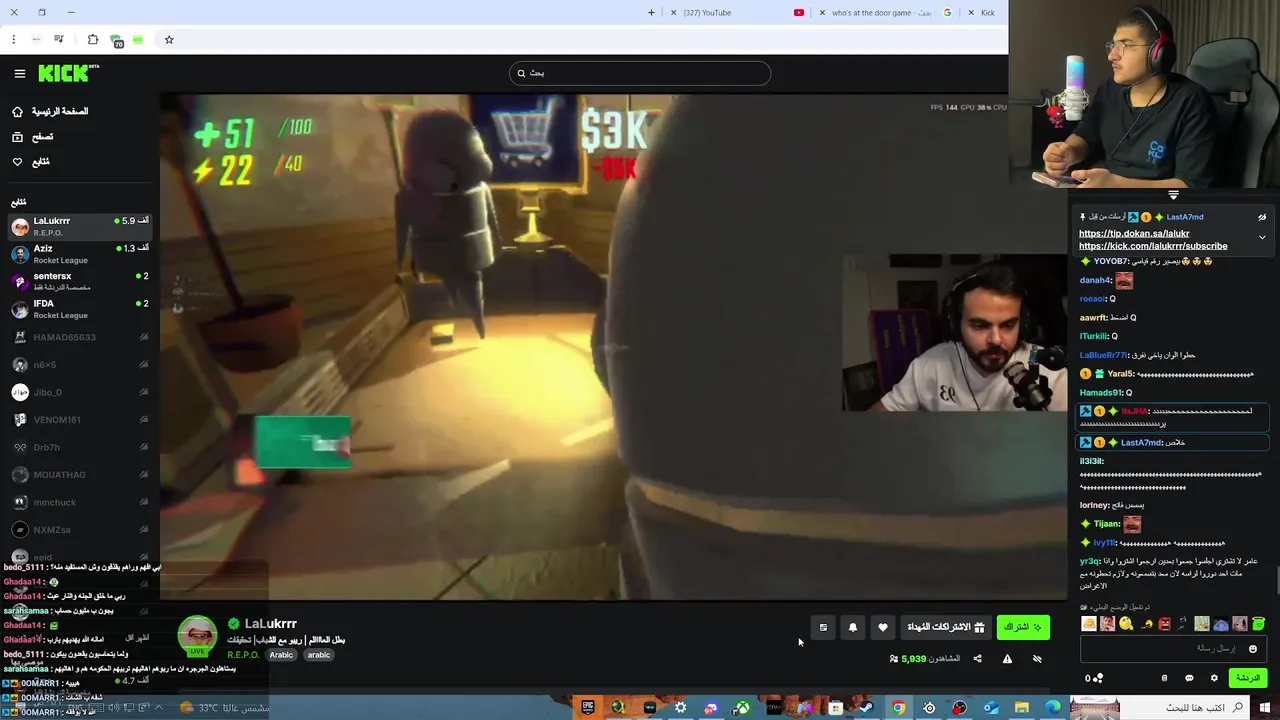
Task: Click the browser bookmark star icon
Action: click(x=169, y=40)
